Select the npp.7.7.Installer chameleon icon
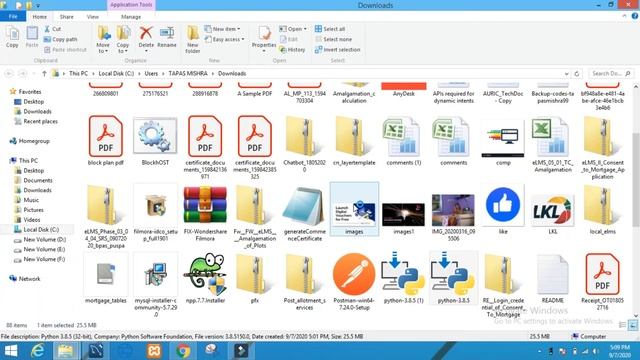640x360 pixels. (205, 274)
